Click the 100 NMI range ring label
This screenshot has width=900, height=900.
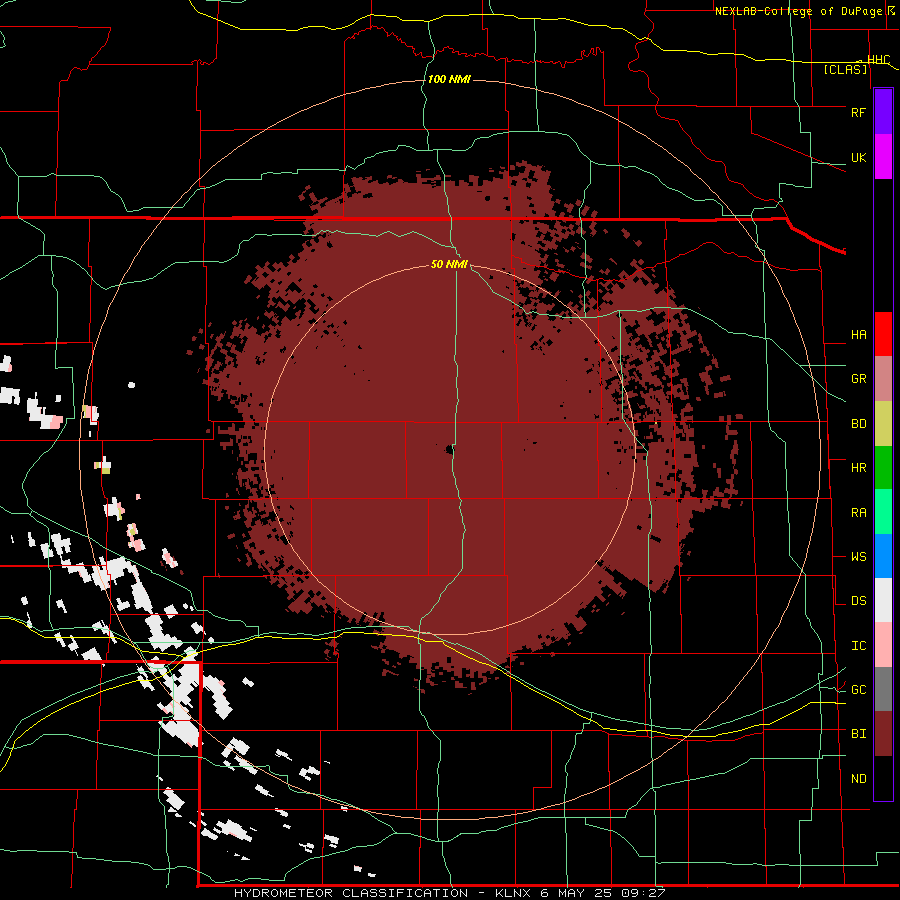click(x=449, y=79)
